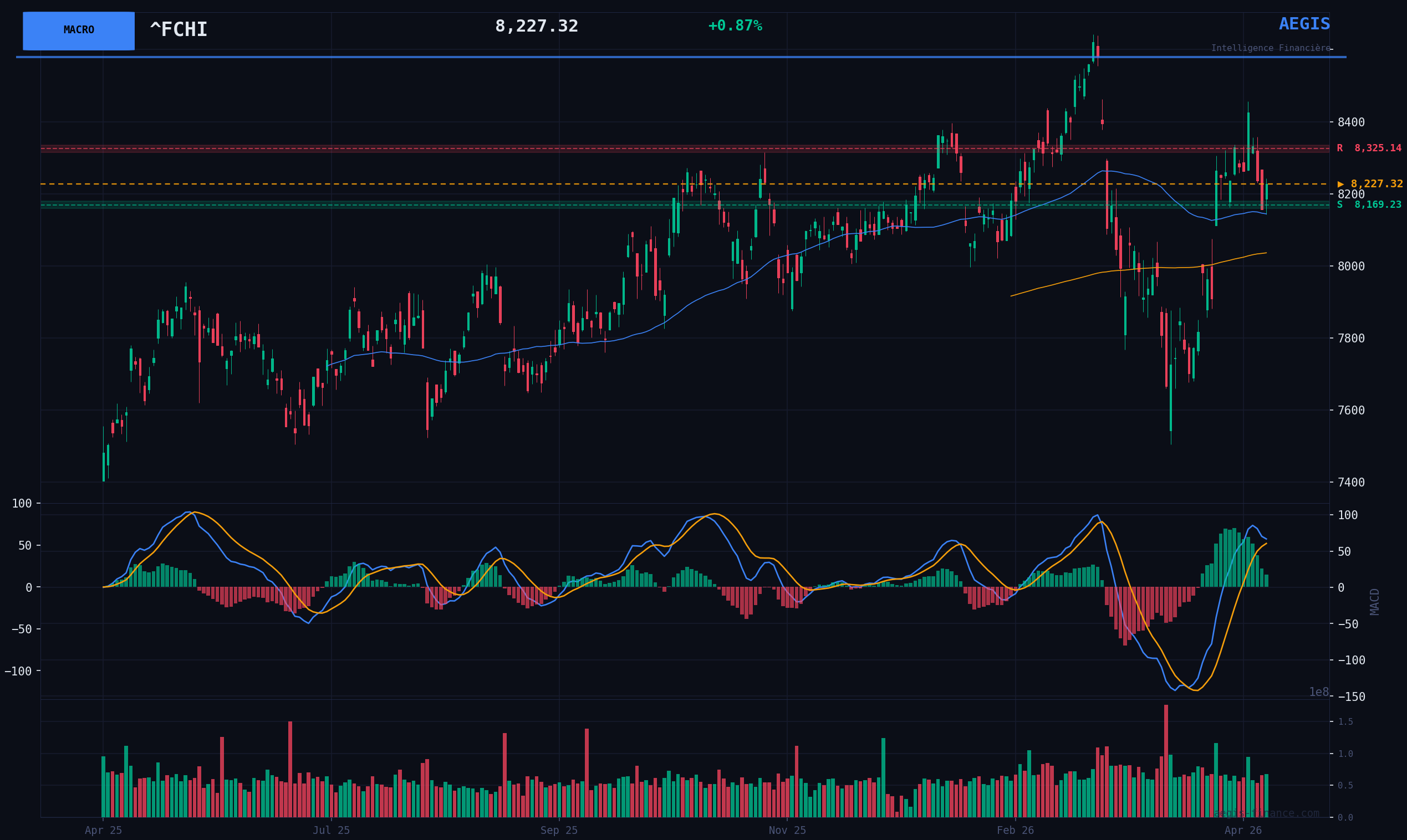The image size is (1407, 840).
Task: Click the MACD axis label
Action: click(1374, 602)
